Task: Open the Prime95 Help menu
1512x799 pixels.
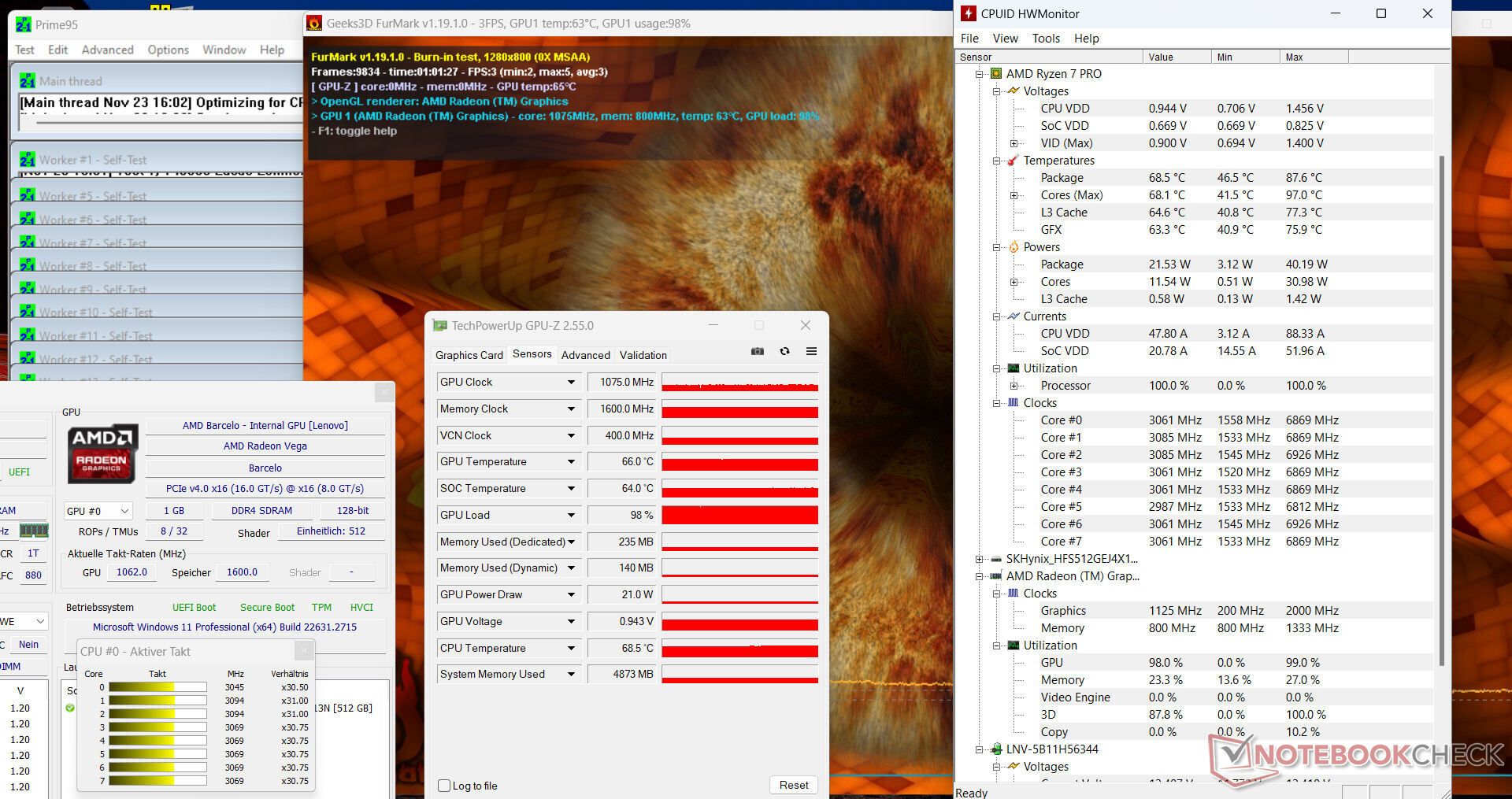Action: tap(272, 50)
